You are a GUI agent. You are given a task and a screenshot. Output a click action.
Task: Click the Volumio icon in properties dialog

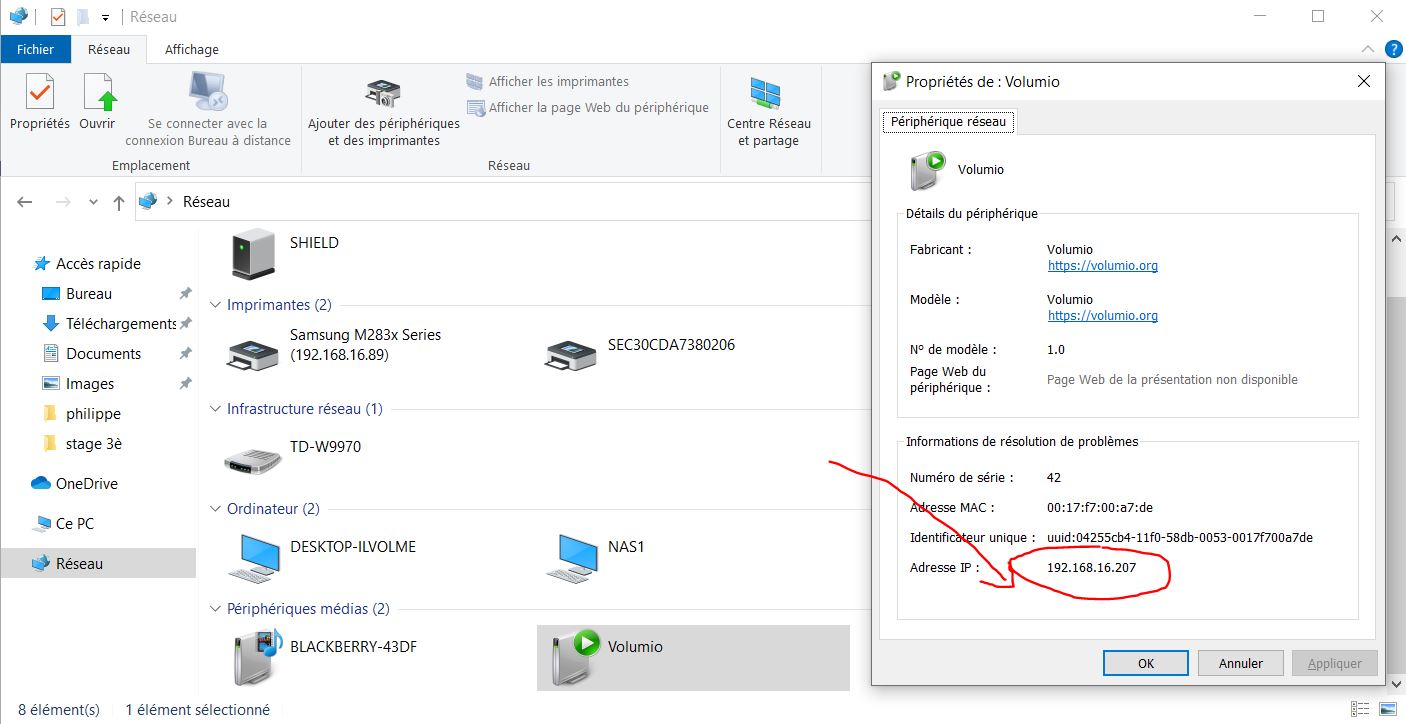coord(927,170)
